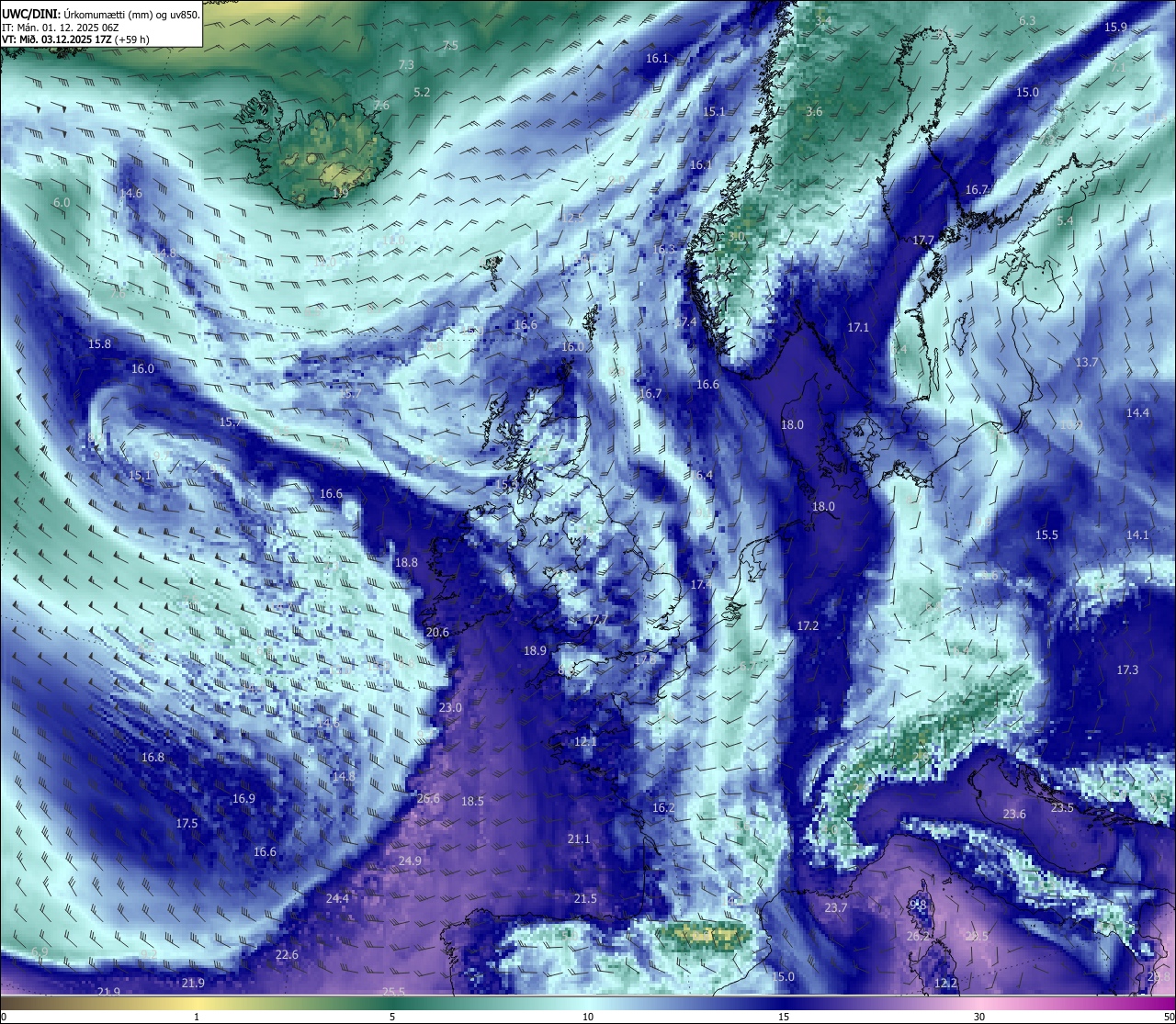
Task: Click the 6.3 value label
Action: click(1027, 20)
